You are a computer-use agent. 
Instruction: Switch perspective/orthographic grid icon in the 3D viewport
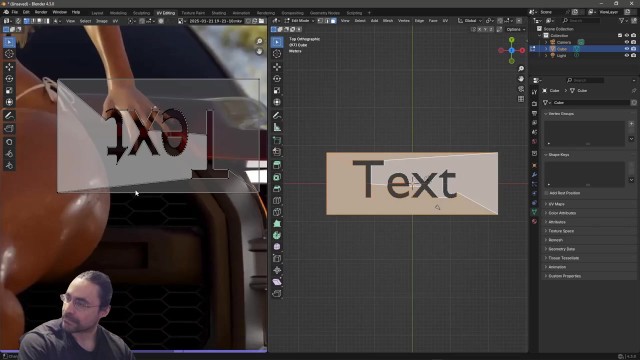coord(521,99)
